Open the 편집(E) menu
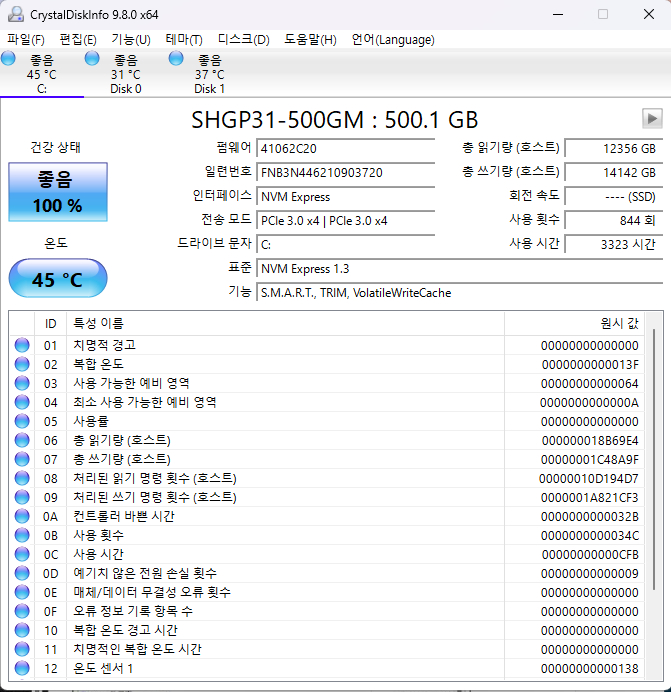 point(78,40)
